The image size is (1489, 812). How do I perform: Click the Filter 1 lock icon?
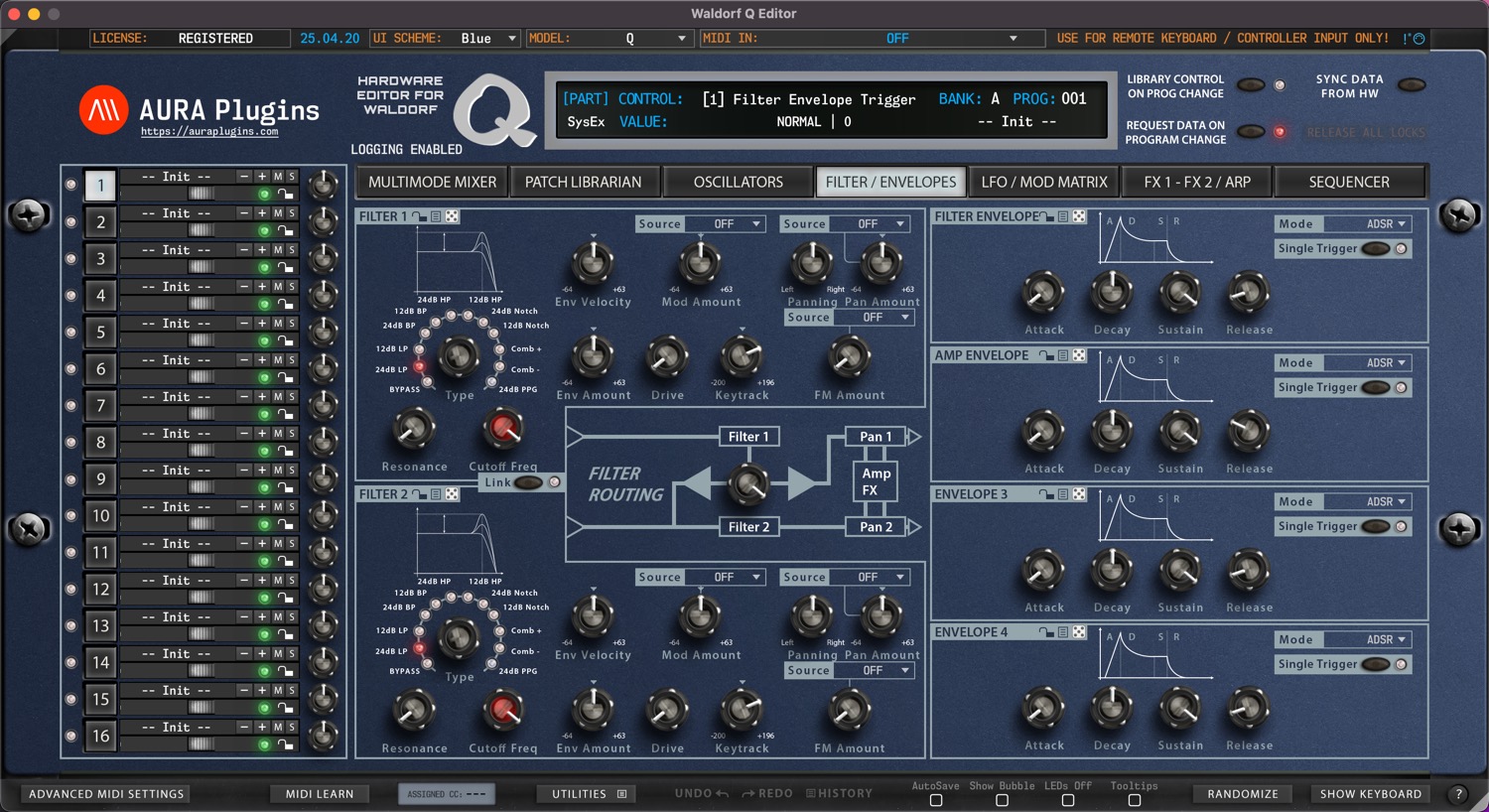(x=419, y=216)
